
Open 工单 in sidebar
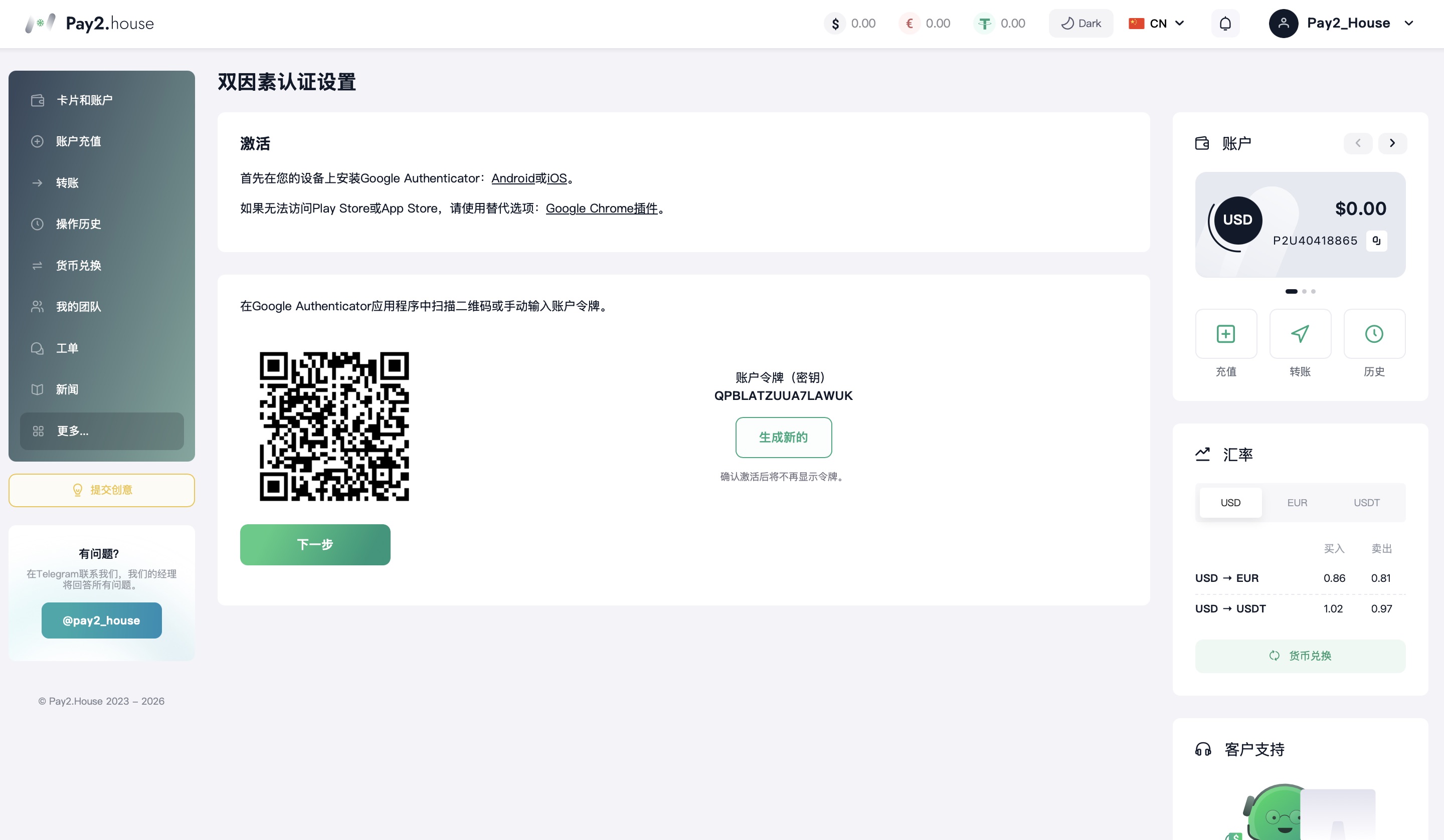tap(102, 348)
